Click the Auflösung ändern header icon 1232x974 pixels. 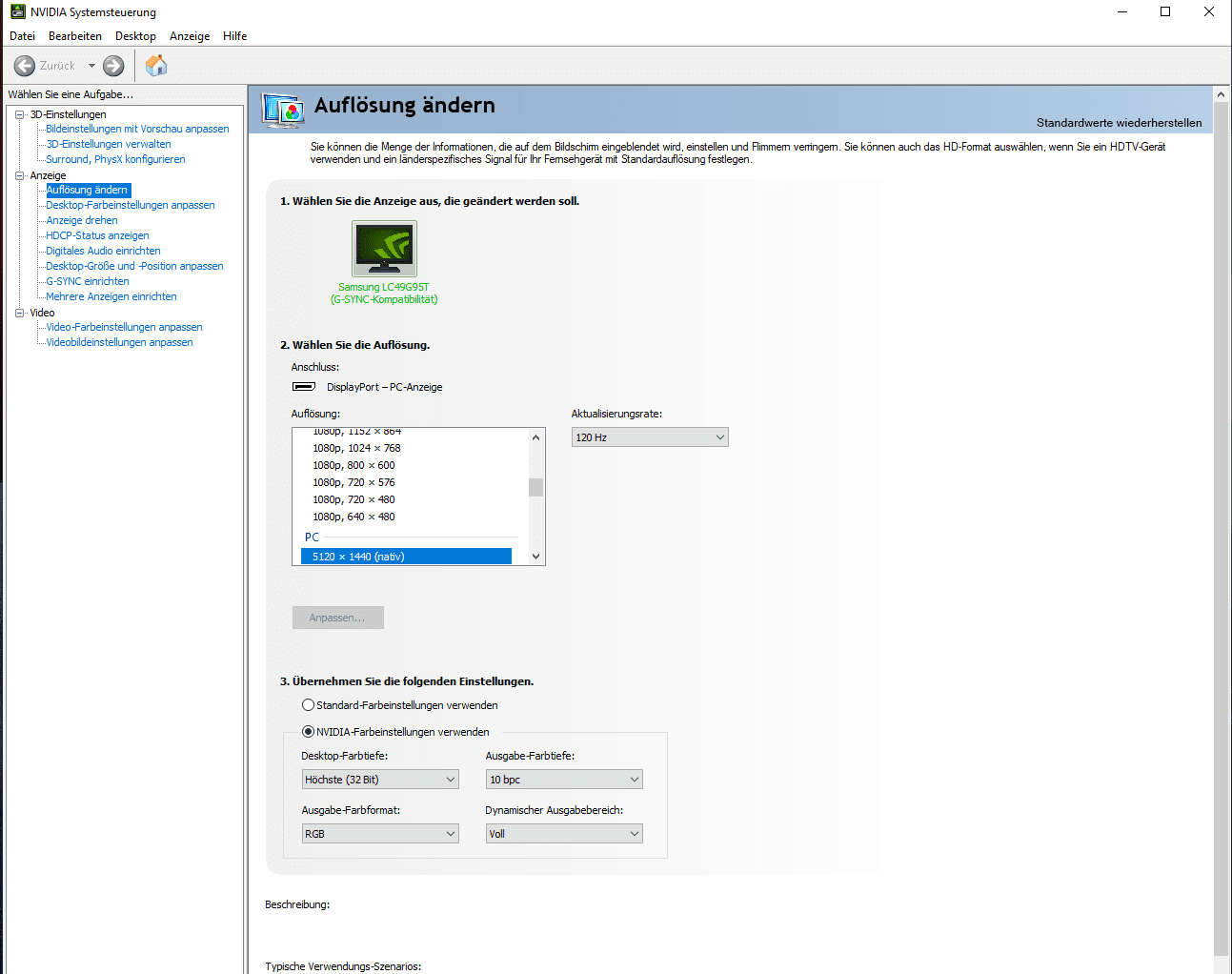coord(283,111)
